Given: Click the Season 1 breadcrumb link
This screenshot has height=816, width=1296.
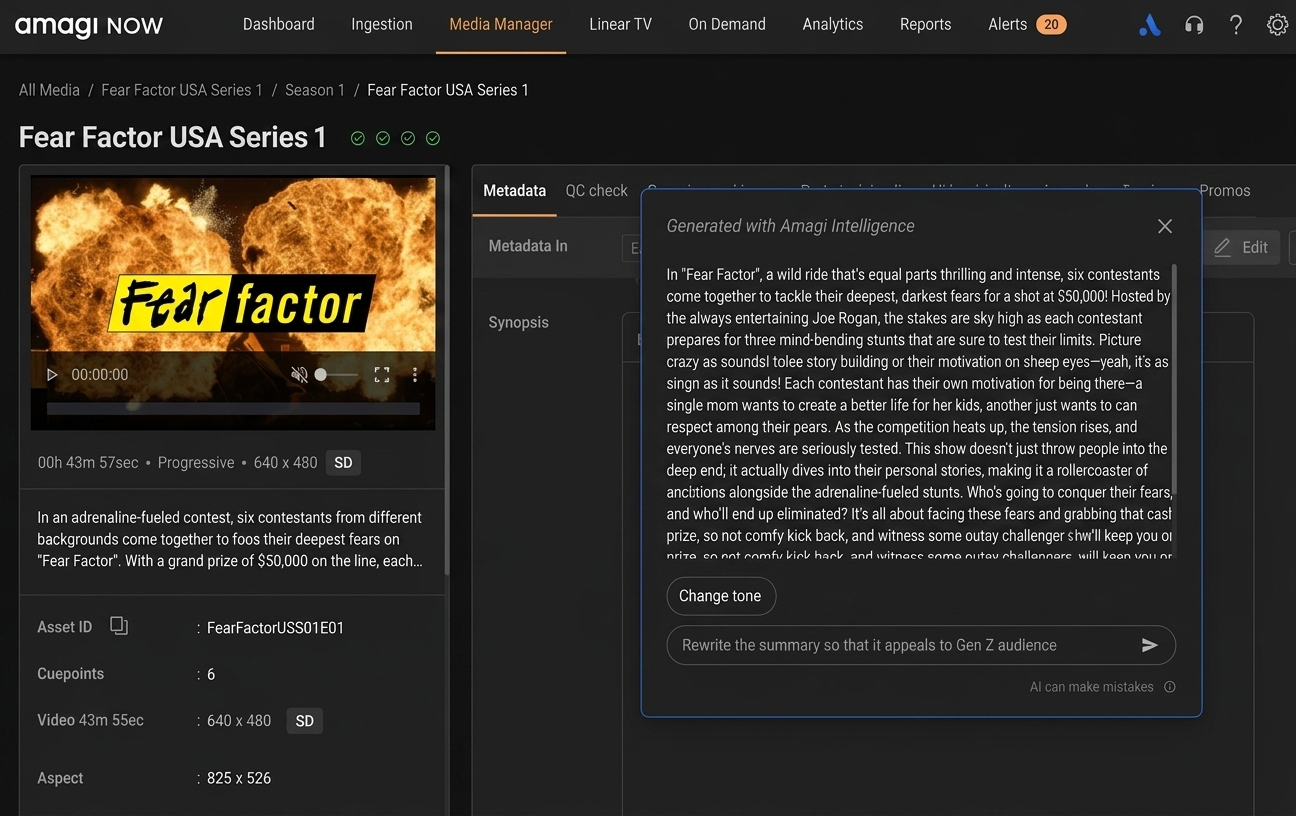Looking at the screenshot, I should click(315, 90).
